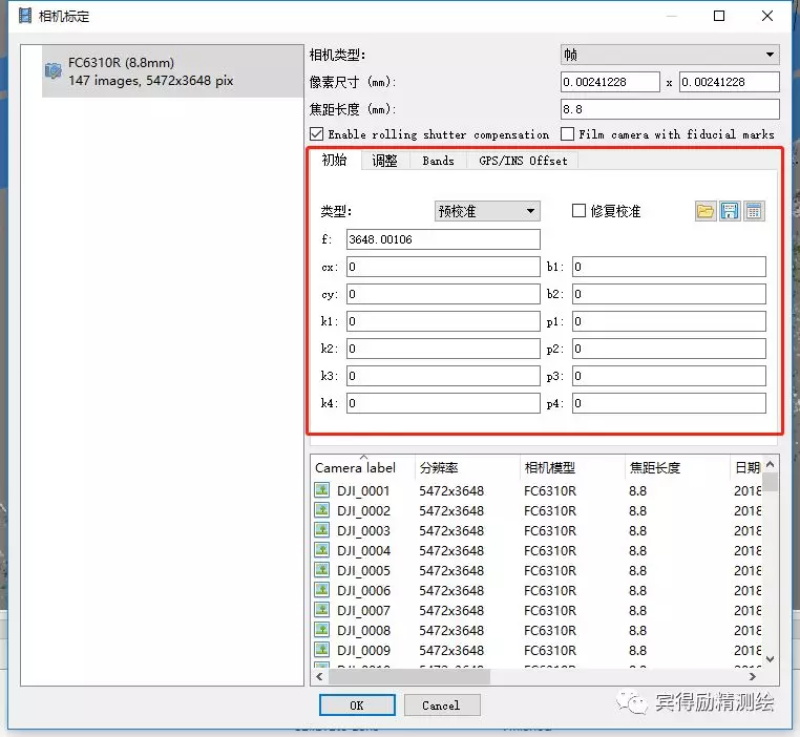Switch to the 调整 tab
Image resolution: width=800 pixels, height=737 pixels.
[x=385, y=160]
